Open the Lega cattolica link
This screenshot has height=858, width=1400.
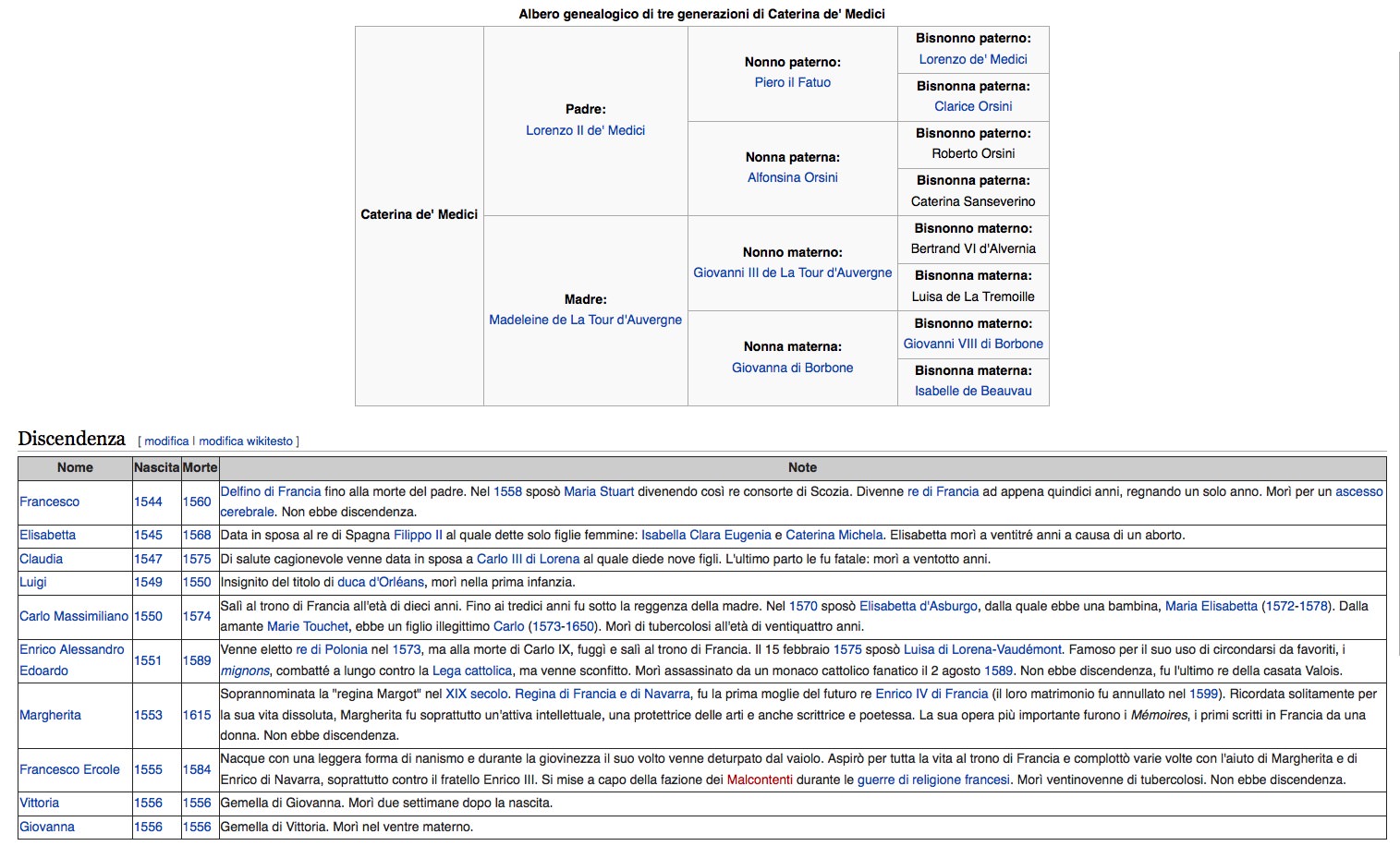tap(471, 671)
